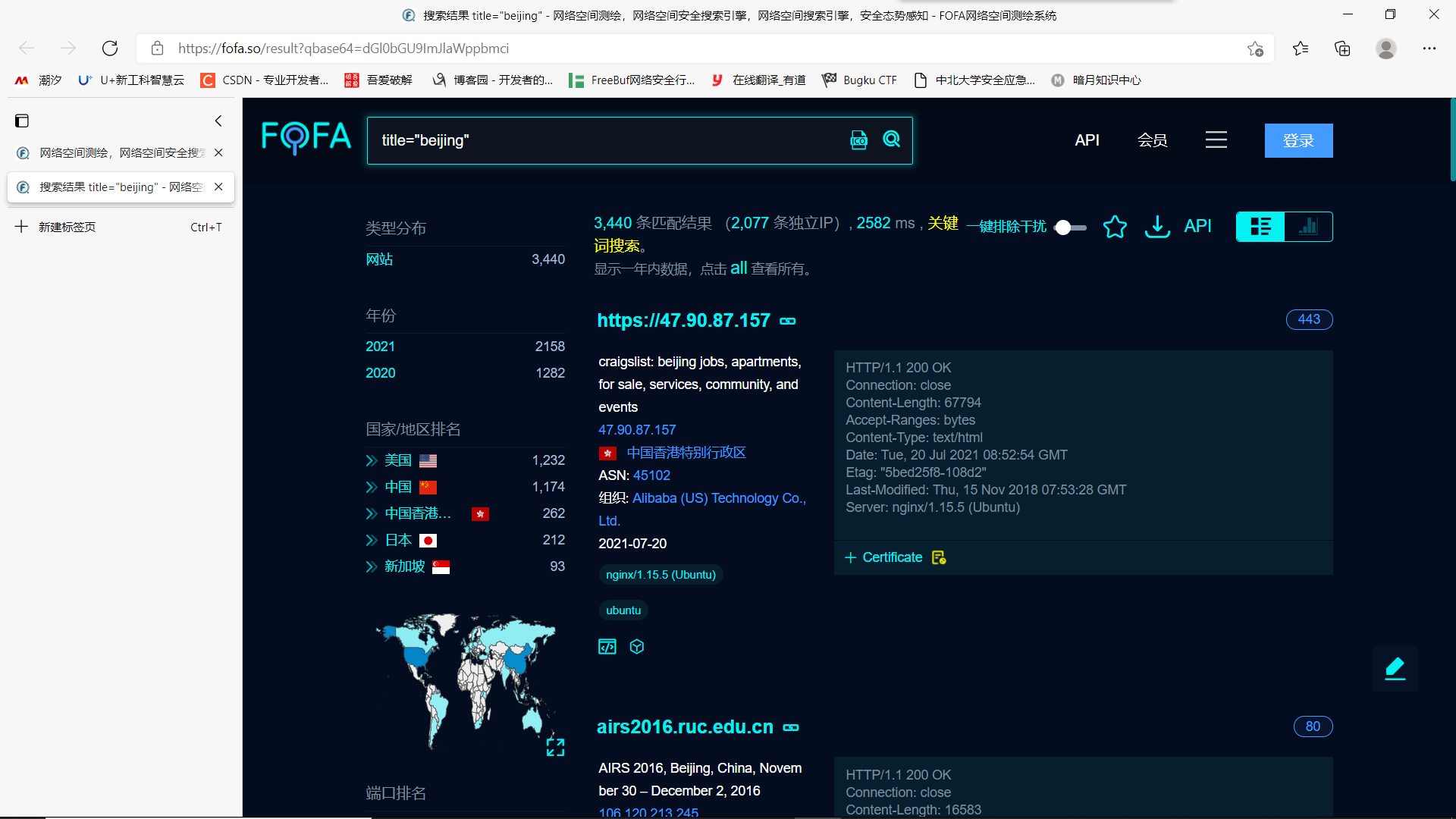Click the browser profile avatar
The height and width of the screenshot is (819, 1456).
coord(1386,49)
